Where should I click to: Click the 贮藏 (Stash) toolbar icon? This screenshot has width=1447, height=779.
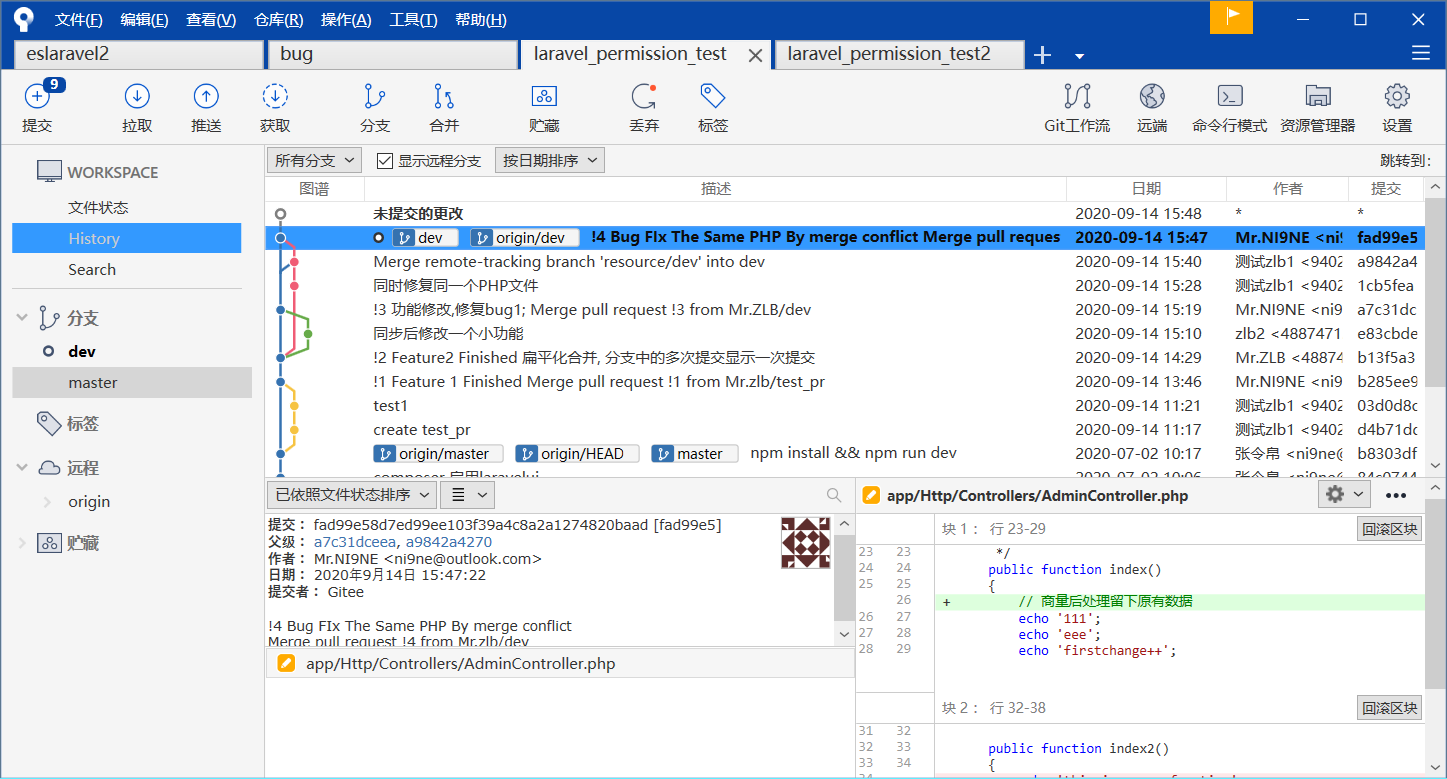point(544,97)
